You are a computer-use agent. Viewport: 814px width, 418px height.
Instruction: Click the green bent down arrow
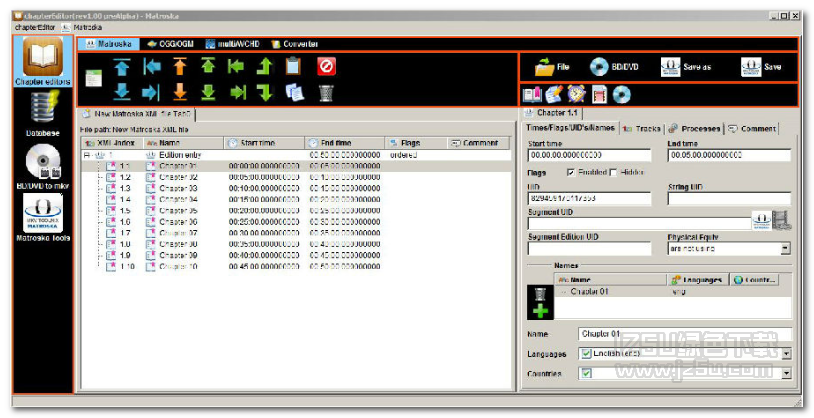[x=265, y=92]
